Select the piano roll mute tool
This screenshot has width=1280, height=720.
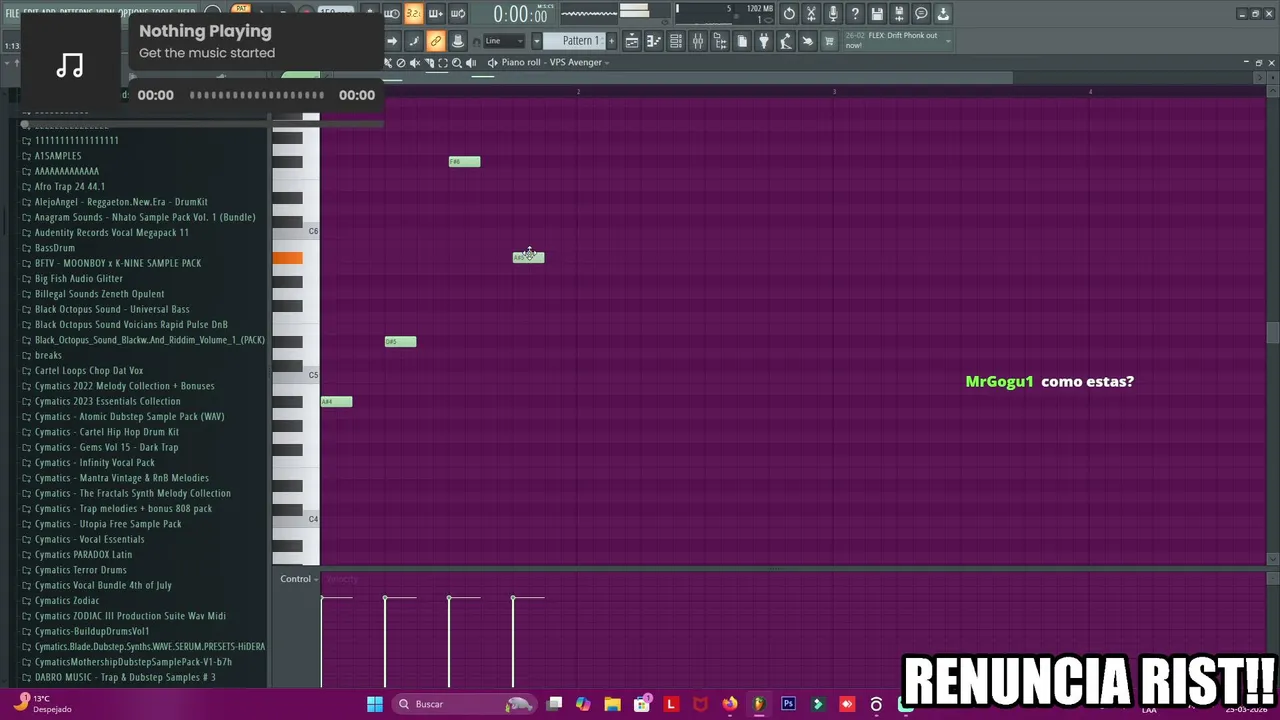(x=415, y=62)
